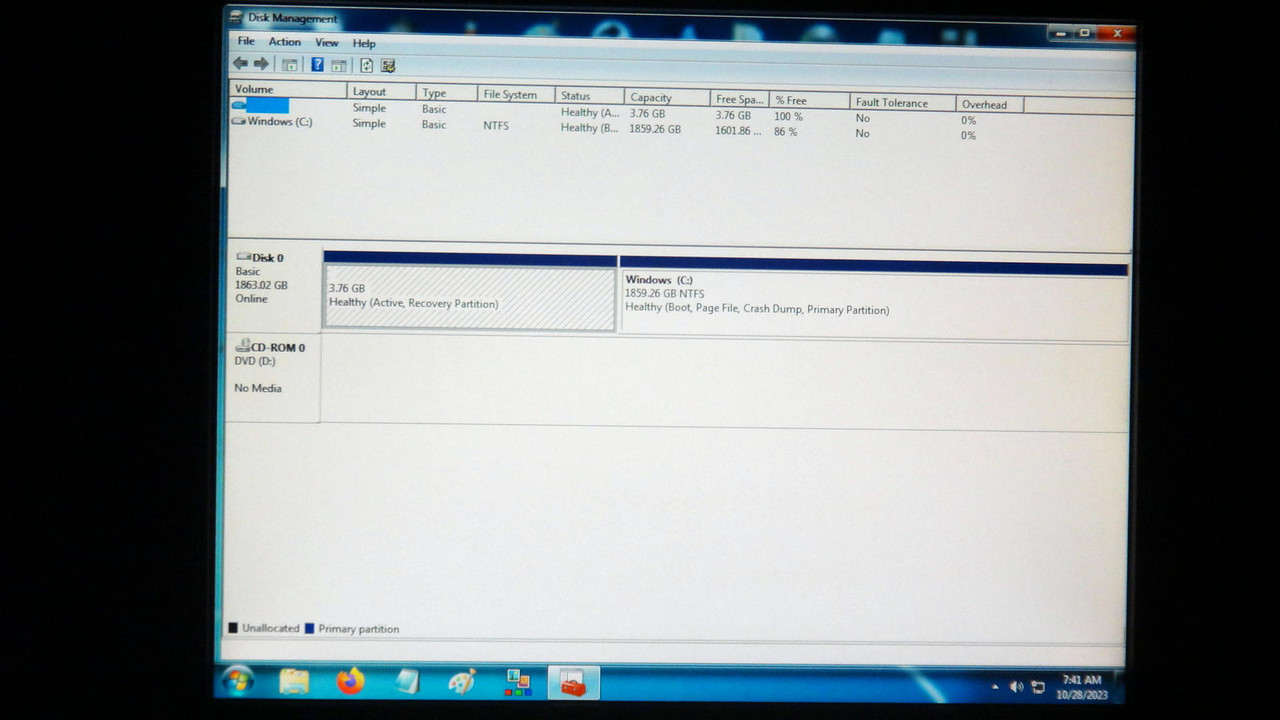Toggle Show/Hide Console Tree toolbar icon

click(289, 65)
